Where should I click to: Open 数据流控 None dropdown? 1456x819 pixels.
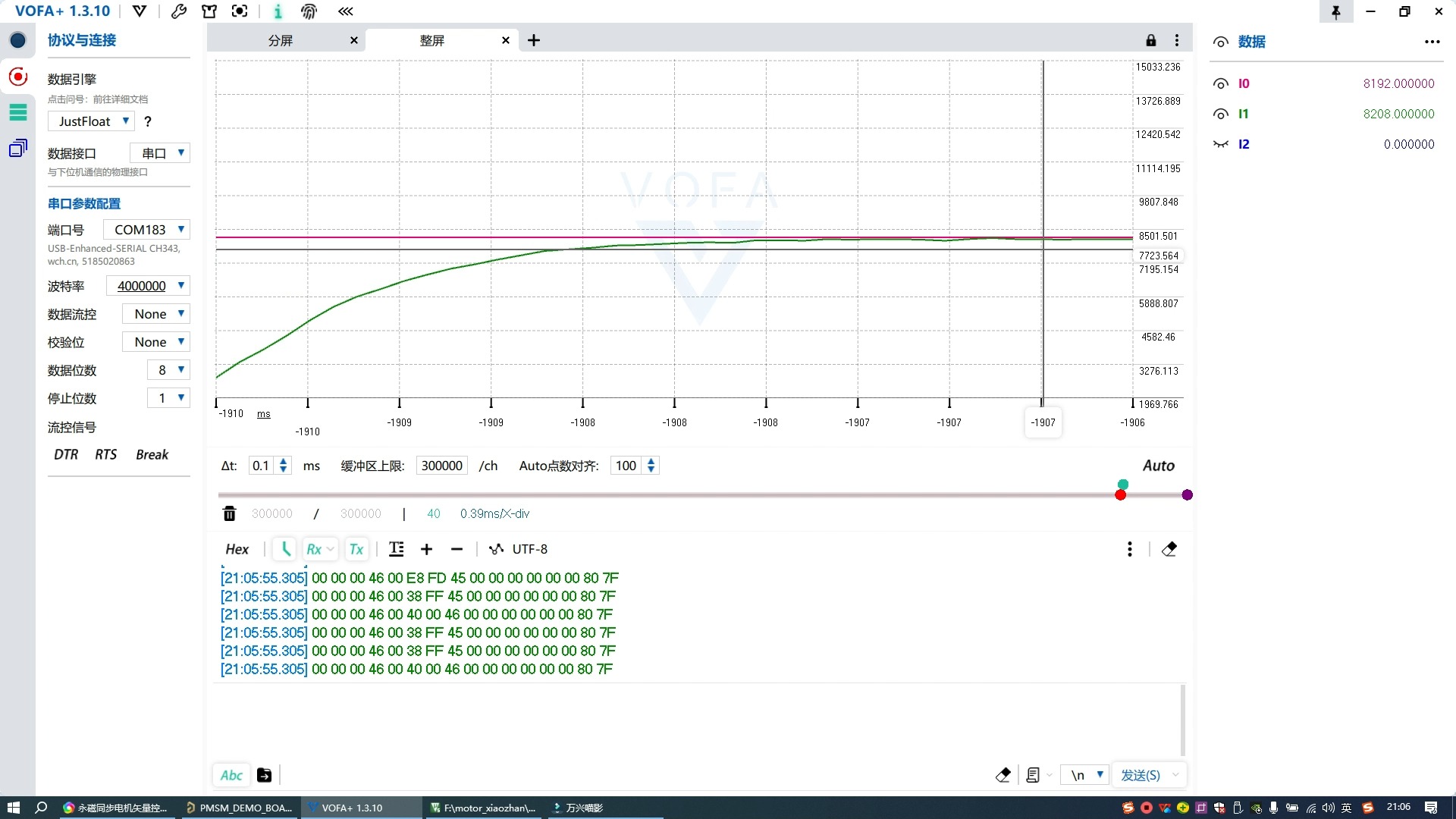[156, 314]
